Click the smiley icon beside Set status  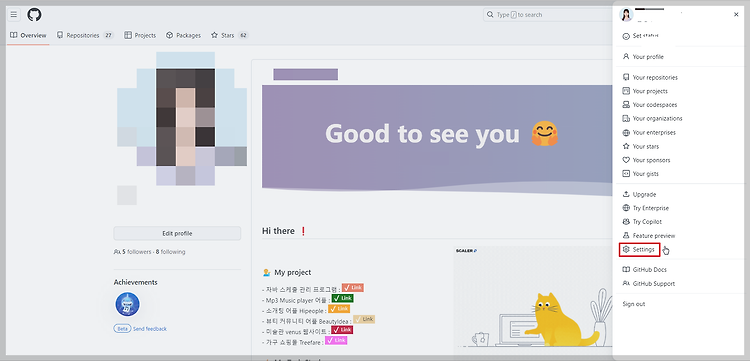click(626, 36)
